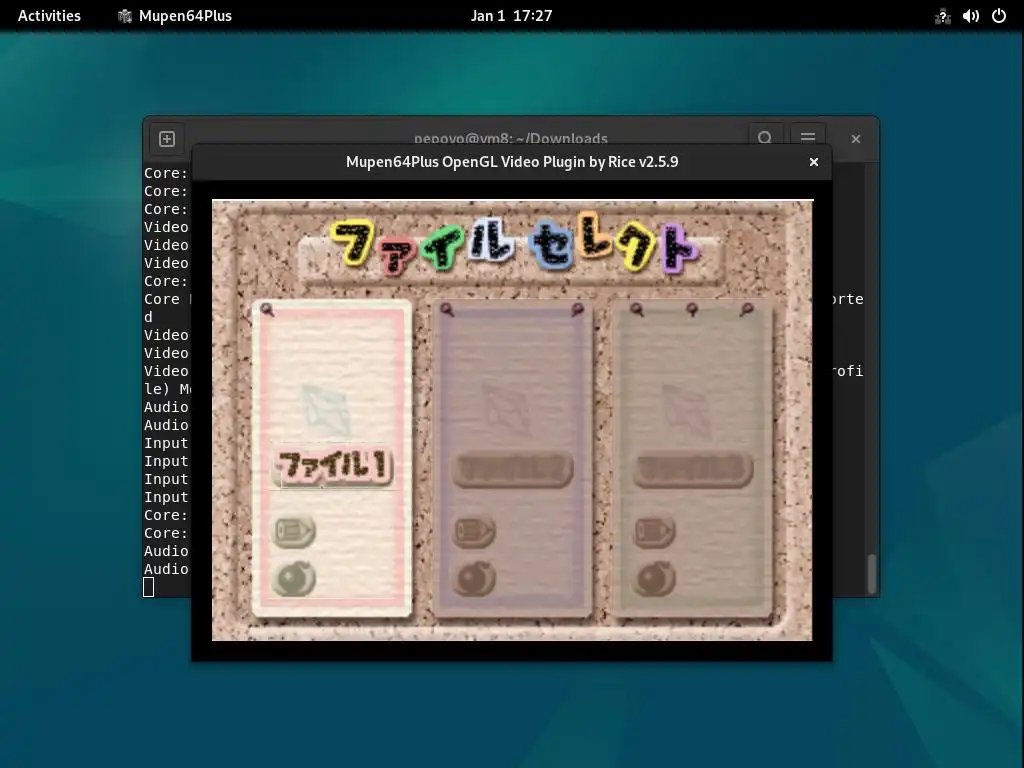Click the terminal window scrollbar
1024x768 pixels.
pyautogui.click(x=872, y=573)
